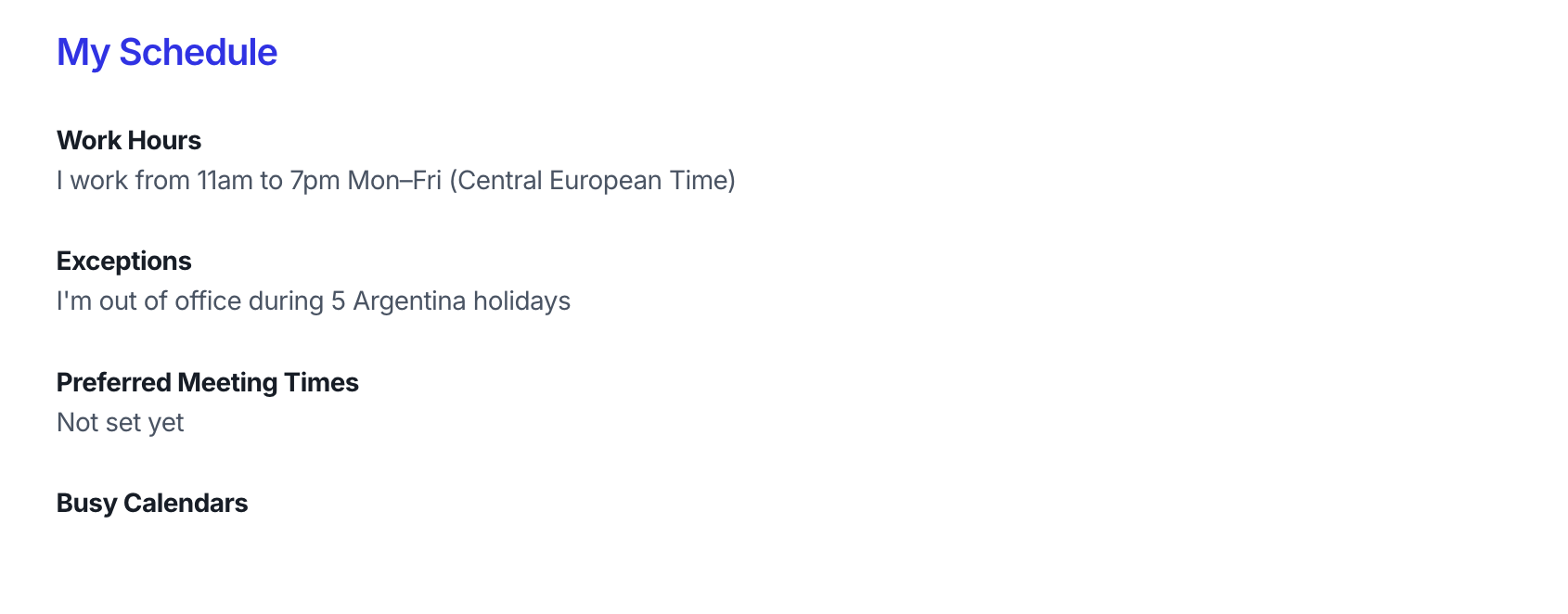Click the My Schedule page title

[167, 53]
